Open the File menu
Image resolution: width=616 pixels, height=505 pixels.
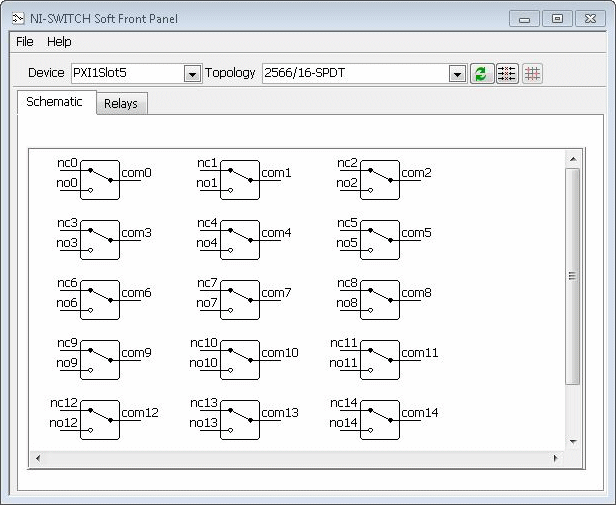coord(25,42)
